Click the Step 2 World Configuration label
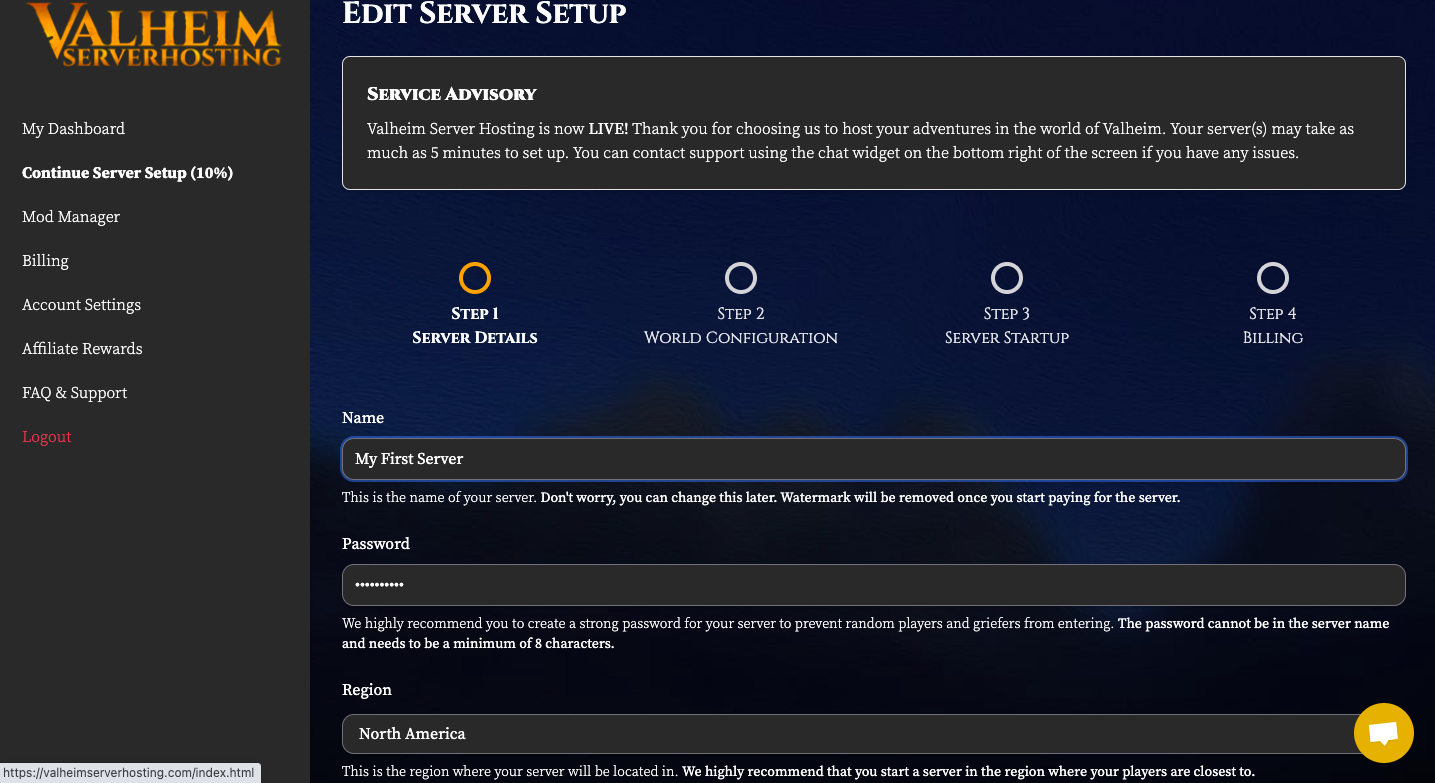This screenshot has height=783, width=1435. point(741,337)
